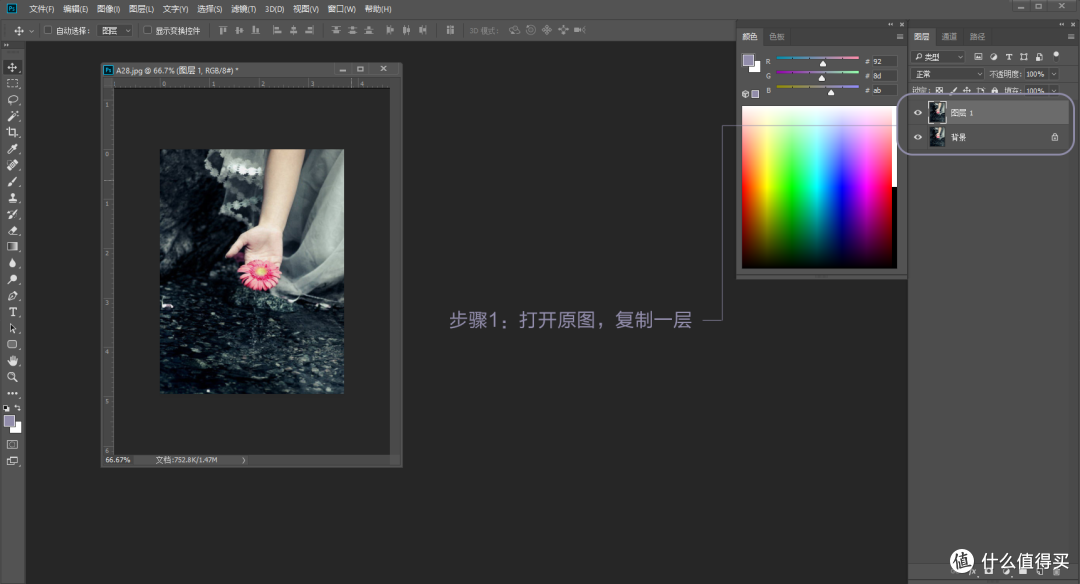1080x584 pixels.
Task: Open the 滤镜 menu
Action: (x=243, y=8)
